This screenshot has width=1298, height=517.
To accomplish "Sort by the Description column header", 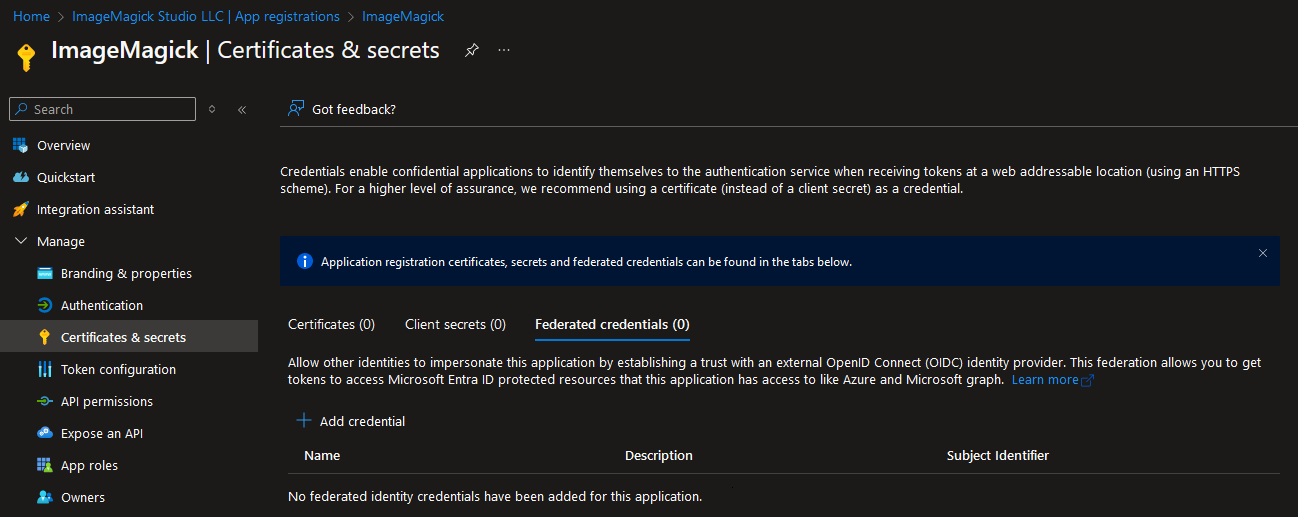I will 659,455.
